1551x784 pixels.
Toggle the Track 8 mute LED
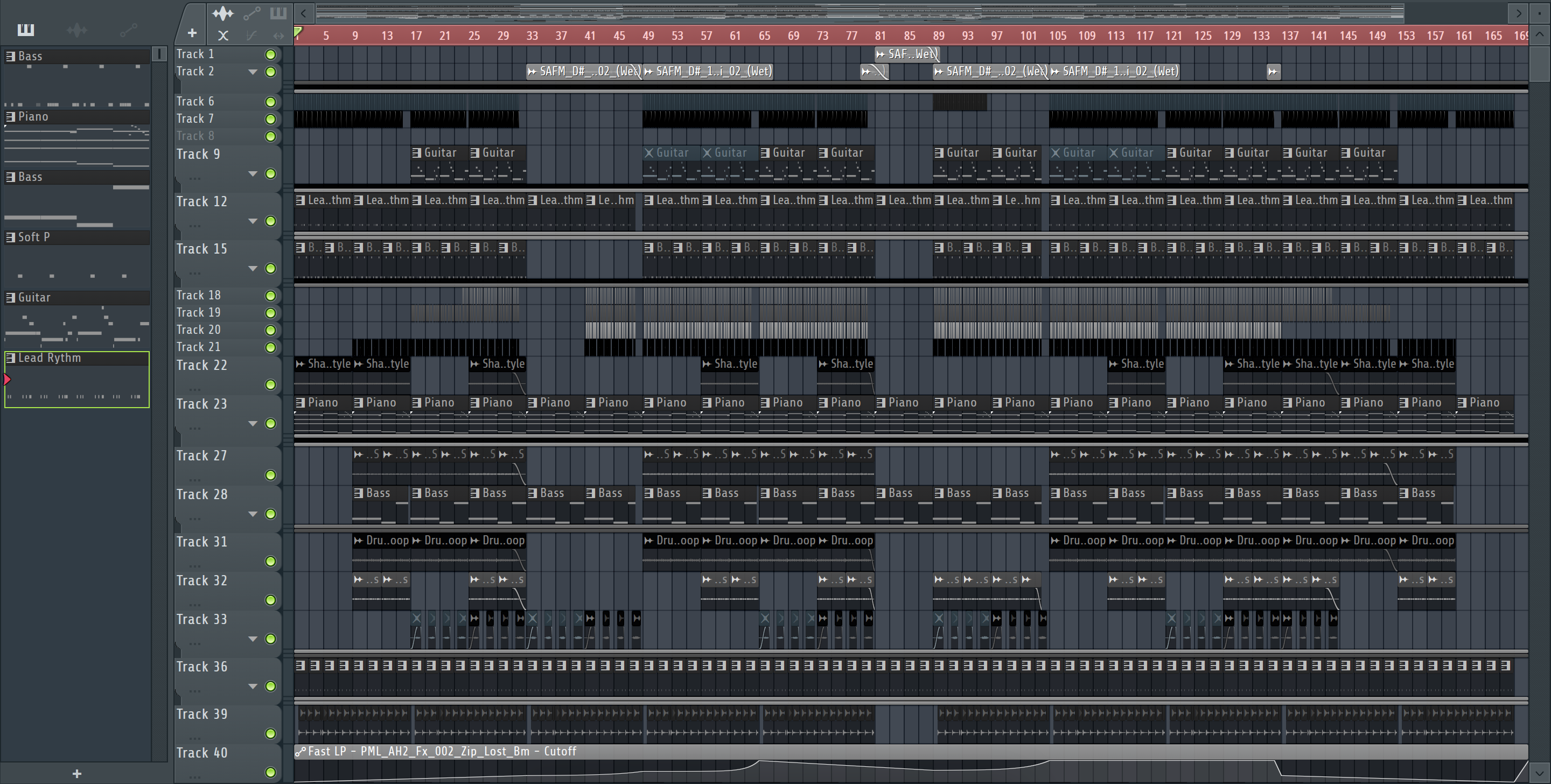point(271,136)
